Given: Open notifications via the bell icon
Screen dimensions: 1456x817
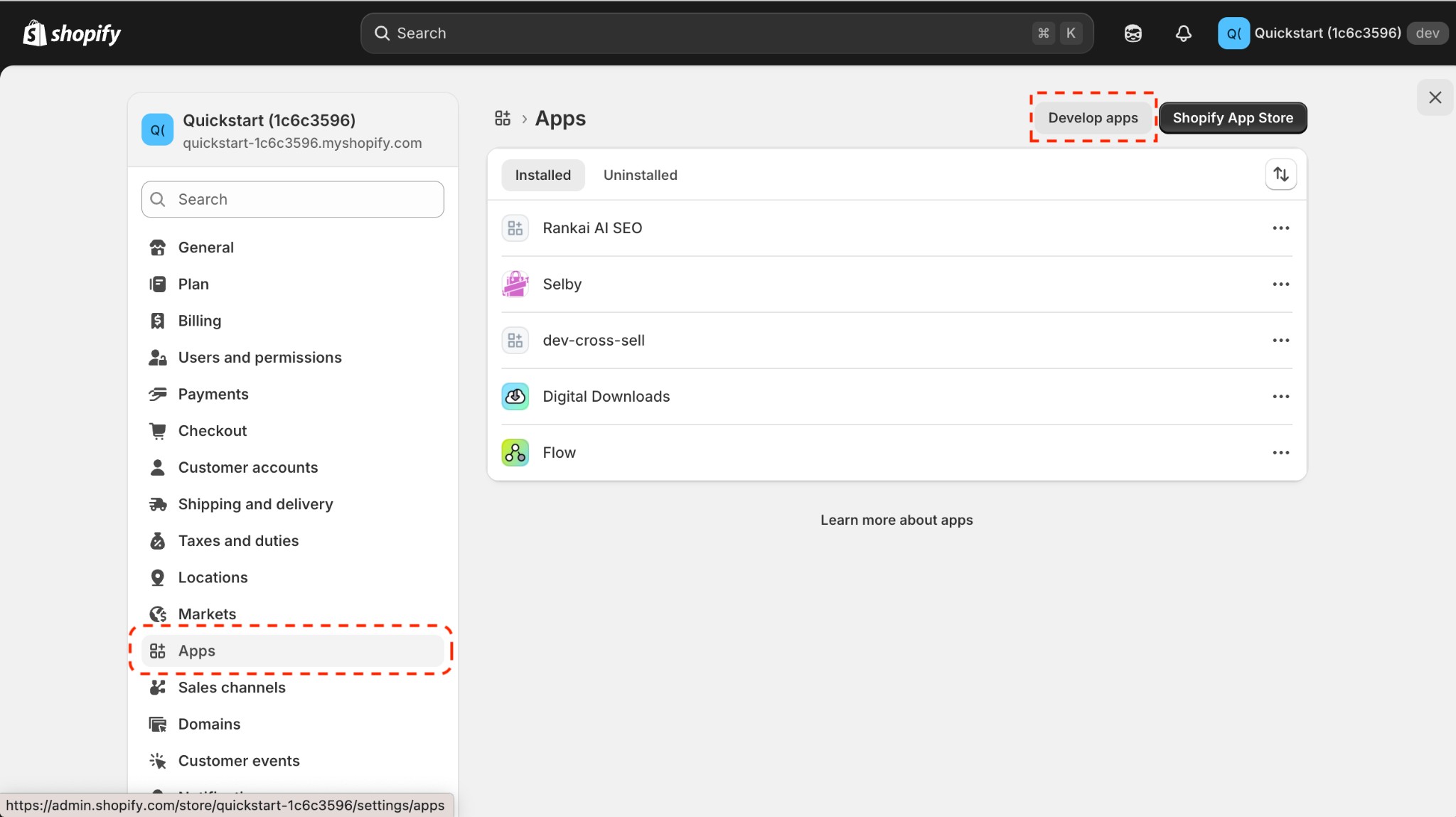Looking at the screenshot, I should point(1182,33).
